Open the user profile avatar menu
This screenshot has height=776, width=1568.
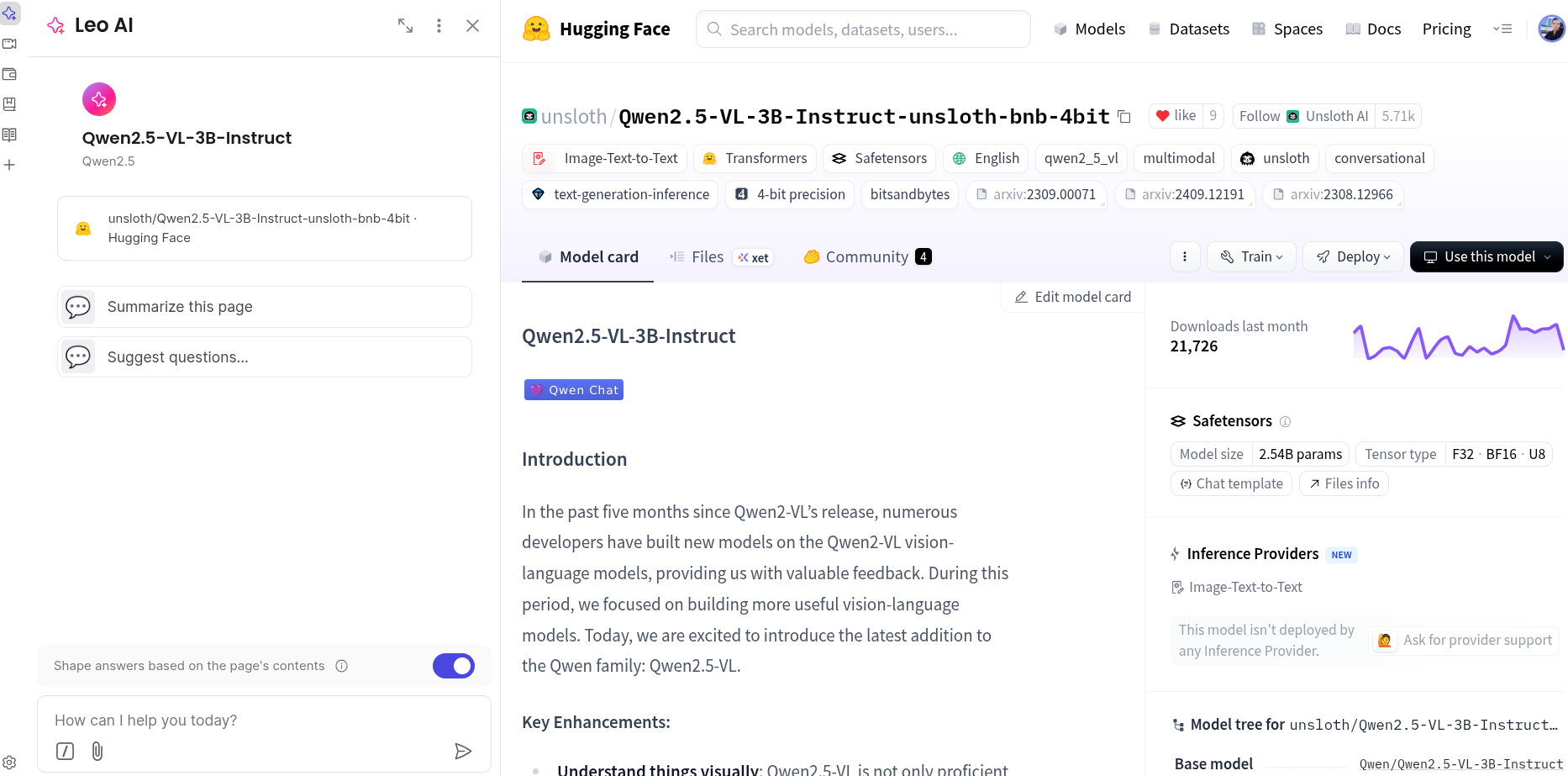pos(1551,29)
